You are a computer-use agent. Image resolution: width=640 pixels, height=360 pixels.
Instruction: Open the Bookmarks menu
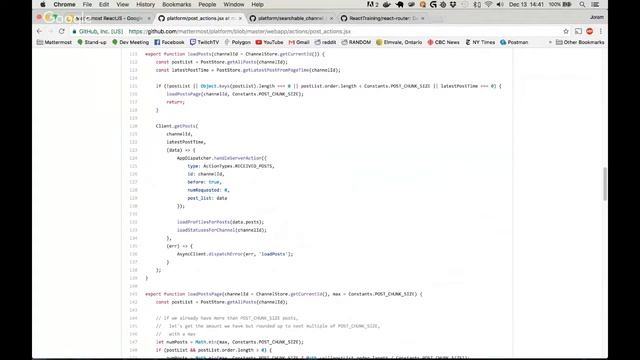click(x=176, y=4)
